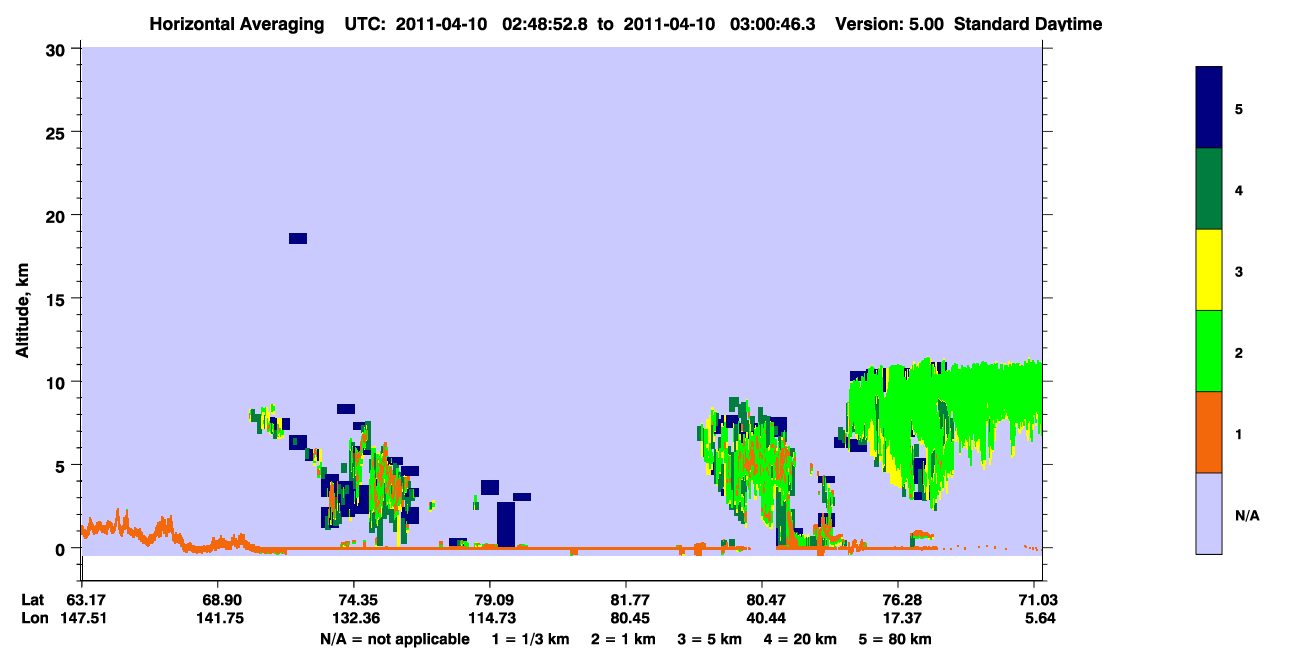The width and height of the screenshot is (1300, 667).
Task: Click the end time '03:00:46.3' in the title
Action: [775, 24]
